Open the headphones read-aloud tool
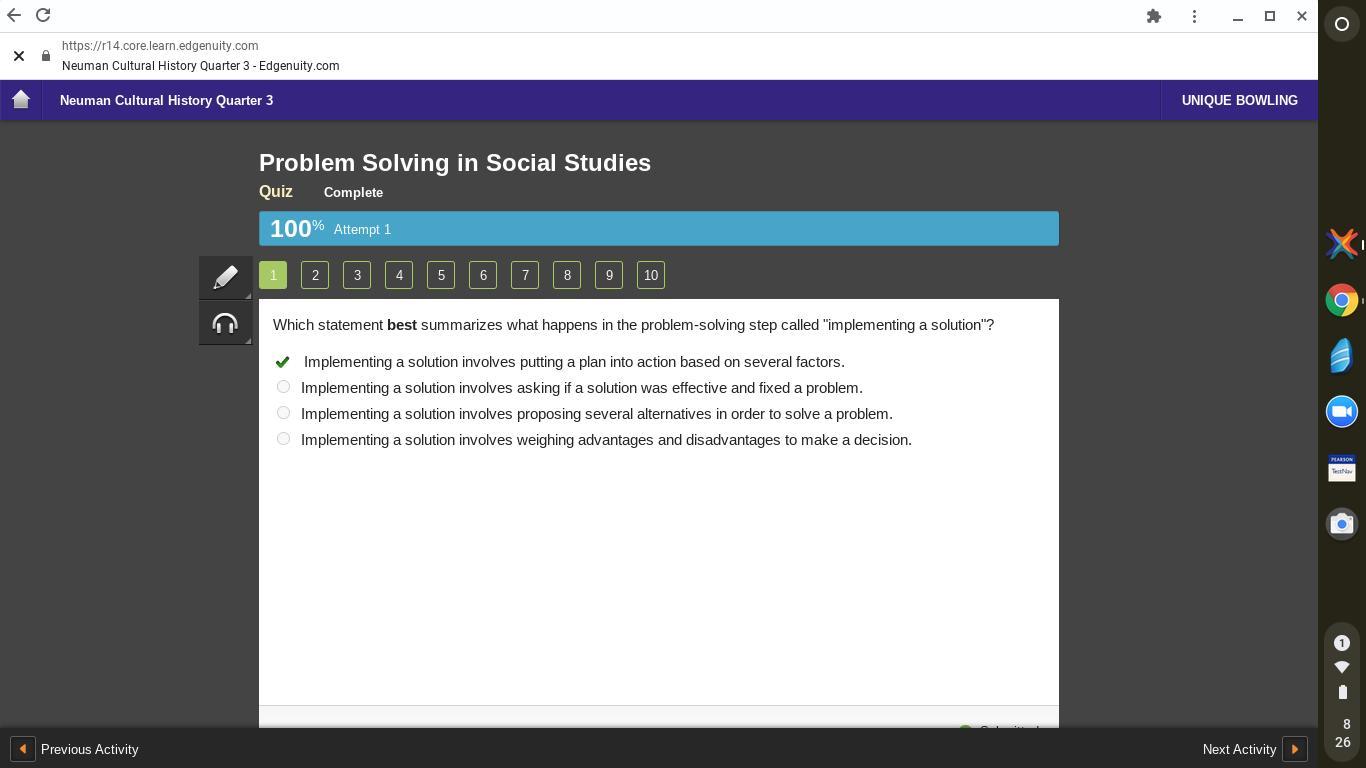The image size is (1366, 768). pyautogui.click(x=225, y=323)
